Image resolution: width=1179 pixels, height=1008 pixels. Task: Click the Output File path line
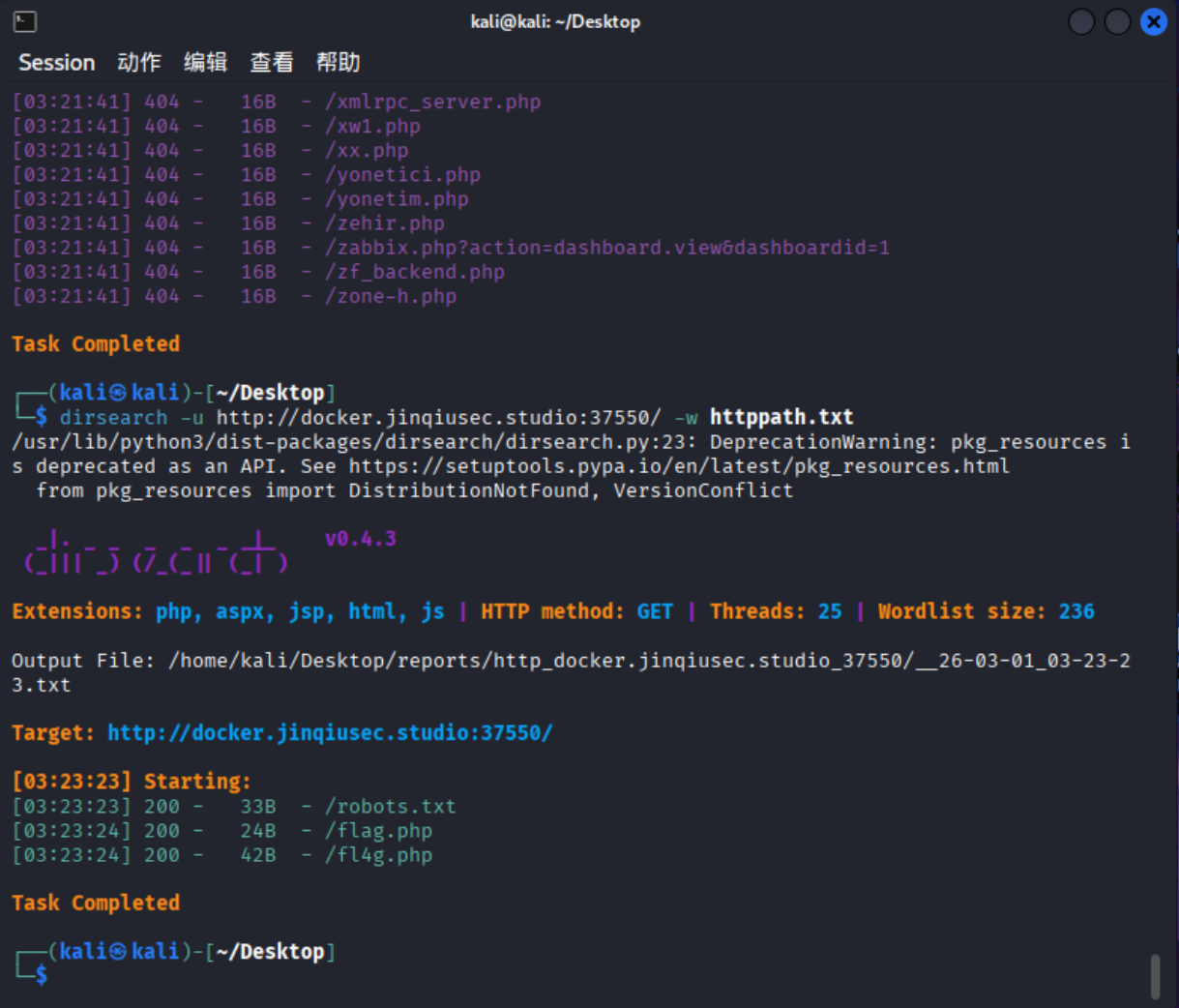pos(571,672)
